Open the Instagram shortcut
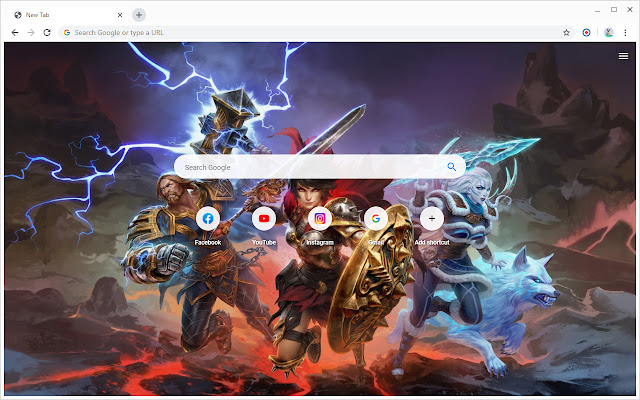The image size is (640, 400). click(x=320, y=219)
